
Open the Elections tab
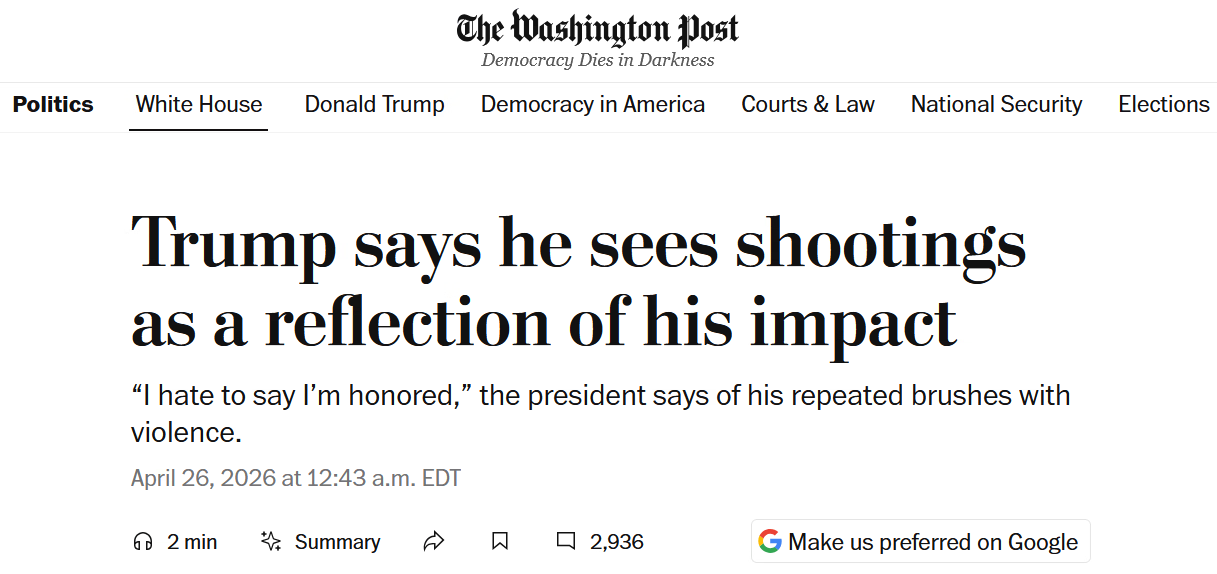tap(1164, 104)
